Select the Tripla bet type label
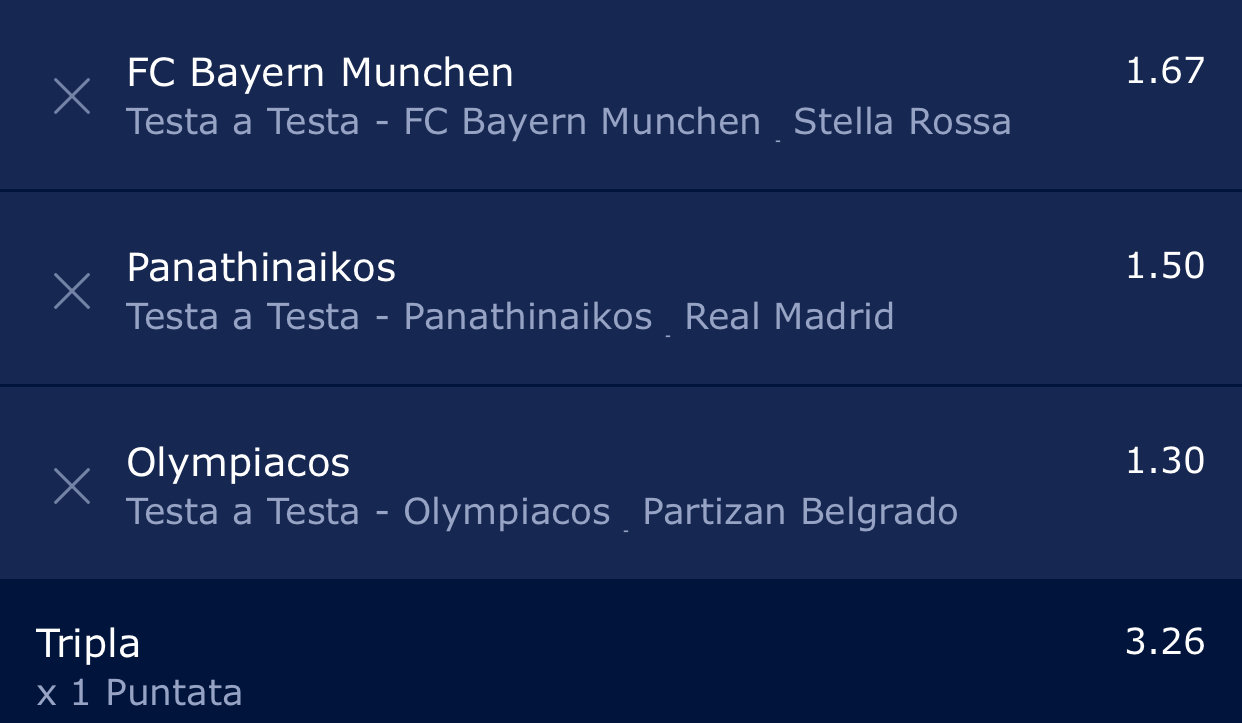The image size is (1242, 723). click(x=88, y=644)
